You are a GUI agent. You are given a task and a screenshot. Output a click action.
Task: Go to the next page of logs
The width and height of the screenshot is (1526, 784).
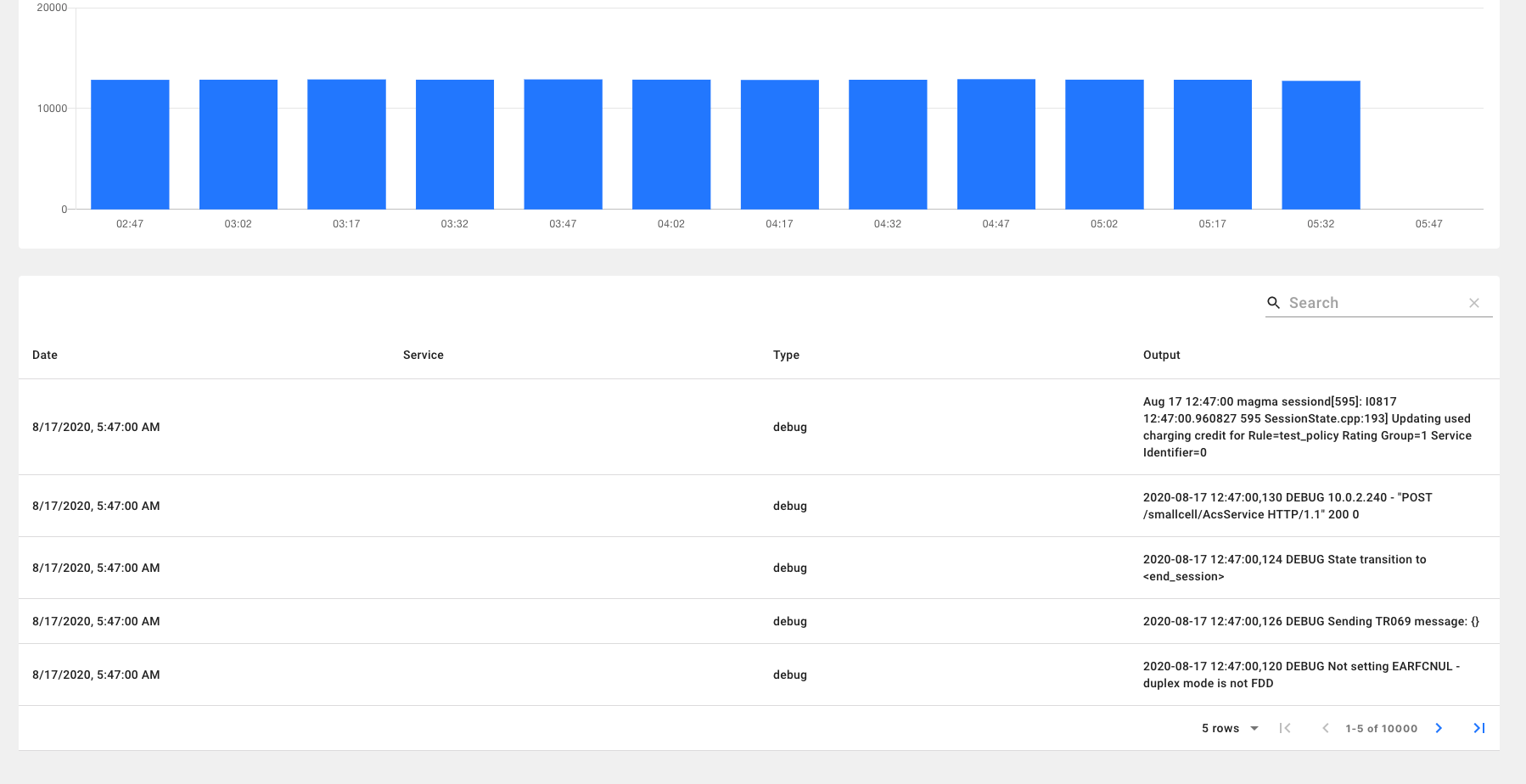coord(1439,728)
